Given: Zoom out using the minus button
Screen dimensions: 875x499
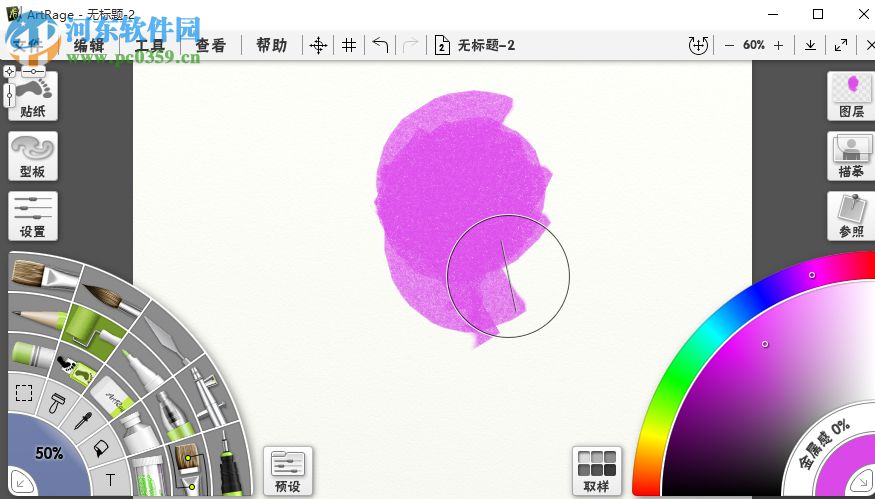Looking at the screenshot, I should [x=729, y=46].
